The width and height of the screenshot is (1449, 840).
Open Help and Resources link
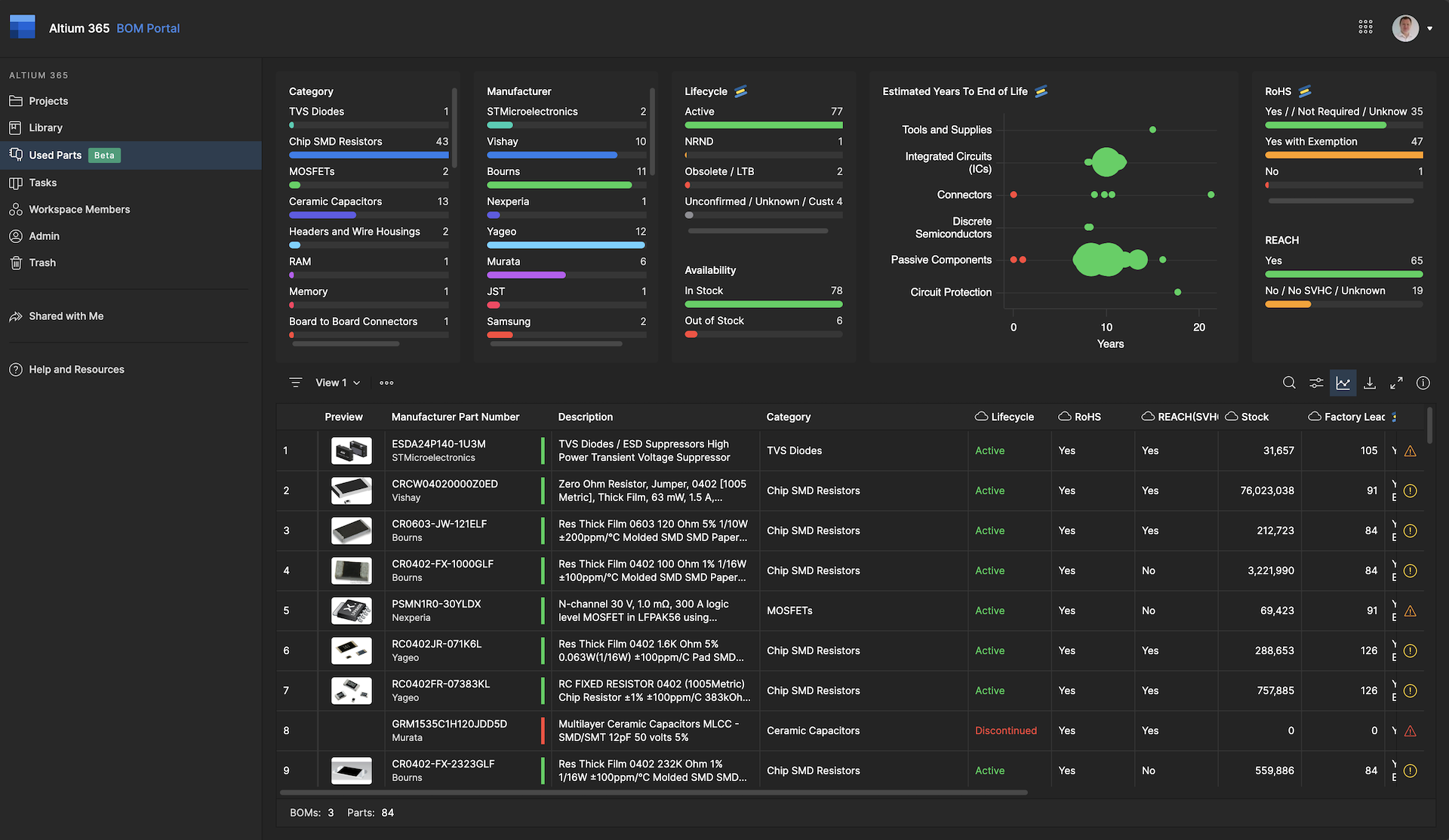pos(76,369)
